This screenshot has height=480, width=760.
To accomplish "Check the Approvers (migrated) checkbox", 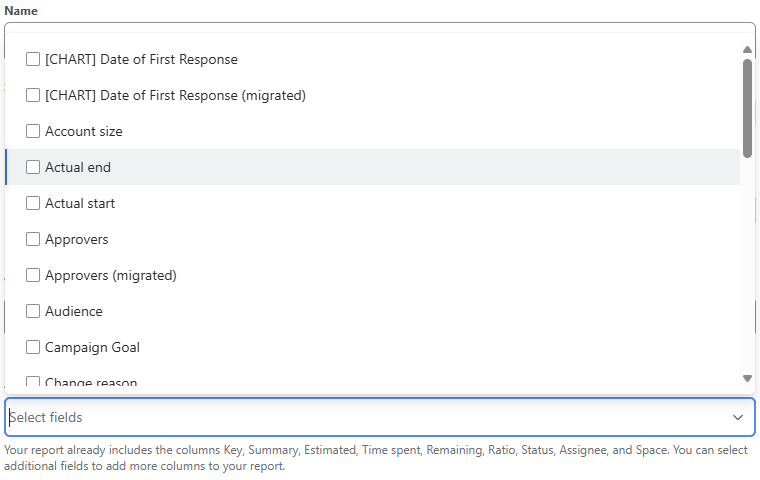I will tap(33, 275).
